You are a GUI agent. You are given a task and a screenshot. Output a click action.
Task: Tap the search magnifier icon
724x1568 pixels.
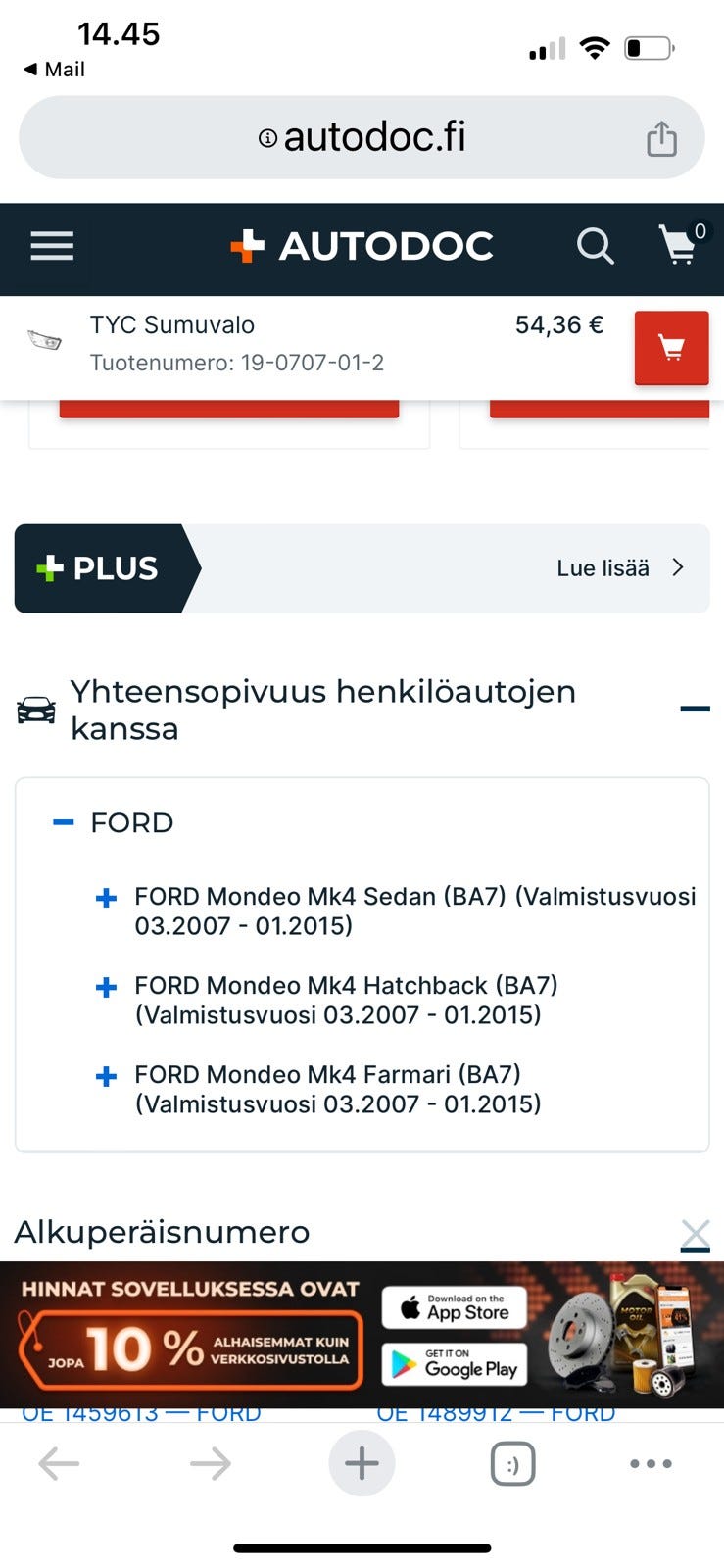(595, 245)
